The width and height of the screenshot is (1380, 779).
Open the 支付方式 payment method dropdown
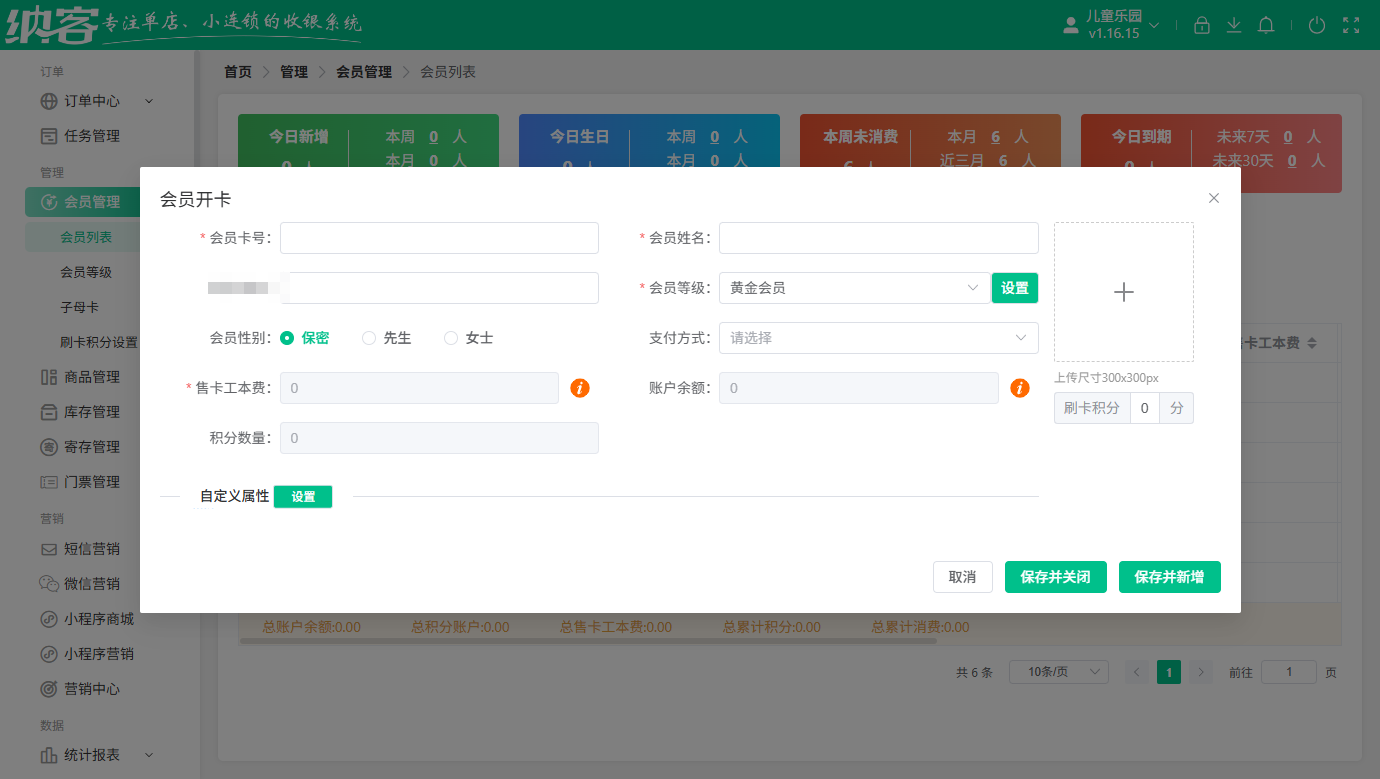pos(878,338)
